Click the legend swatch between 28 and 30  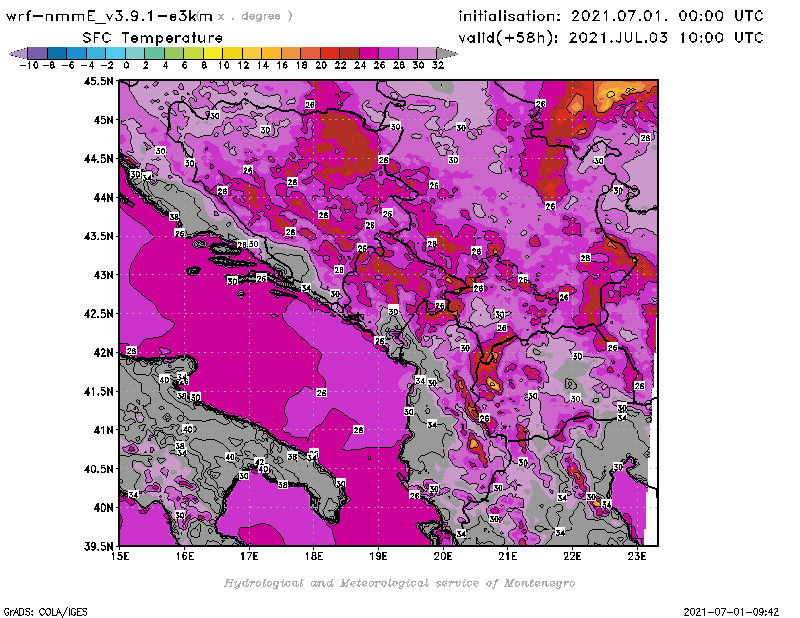pos(407,53)
